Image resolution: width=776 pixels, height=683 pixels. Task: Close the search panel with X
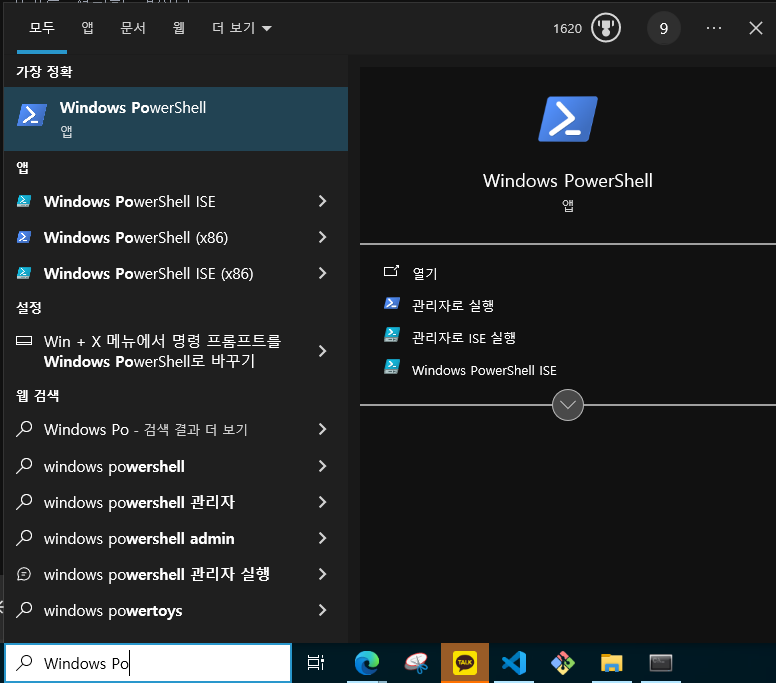tap(755, 28)
